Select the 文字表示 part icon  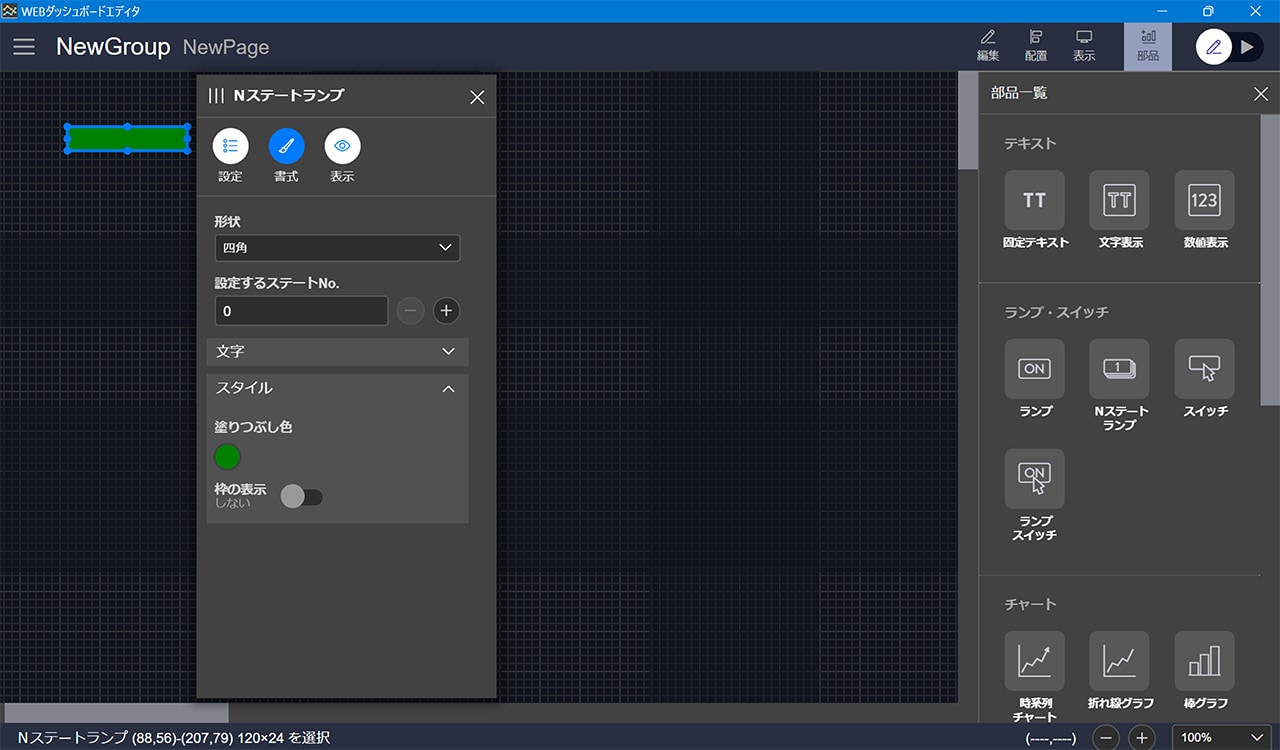(1119, 200)
